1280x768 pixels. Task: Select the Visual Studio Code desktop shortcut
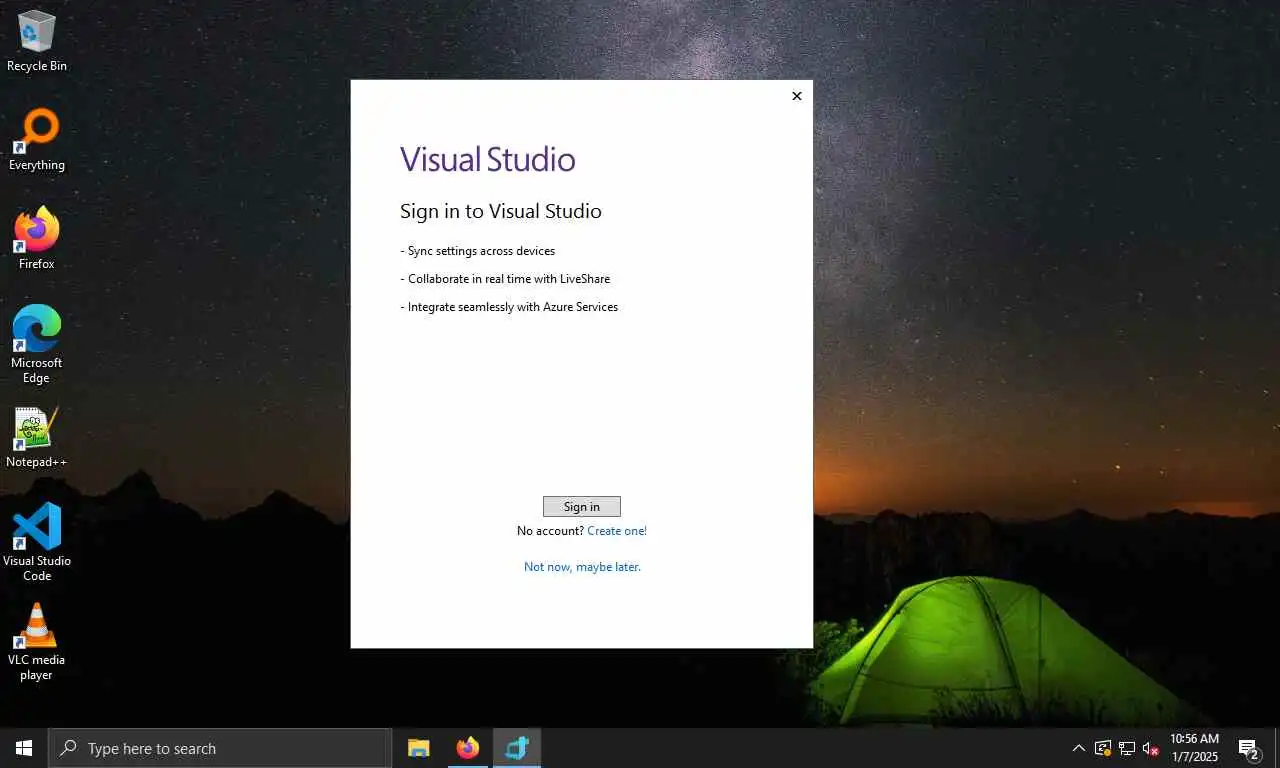coord(37,542)
